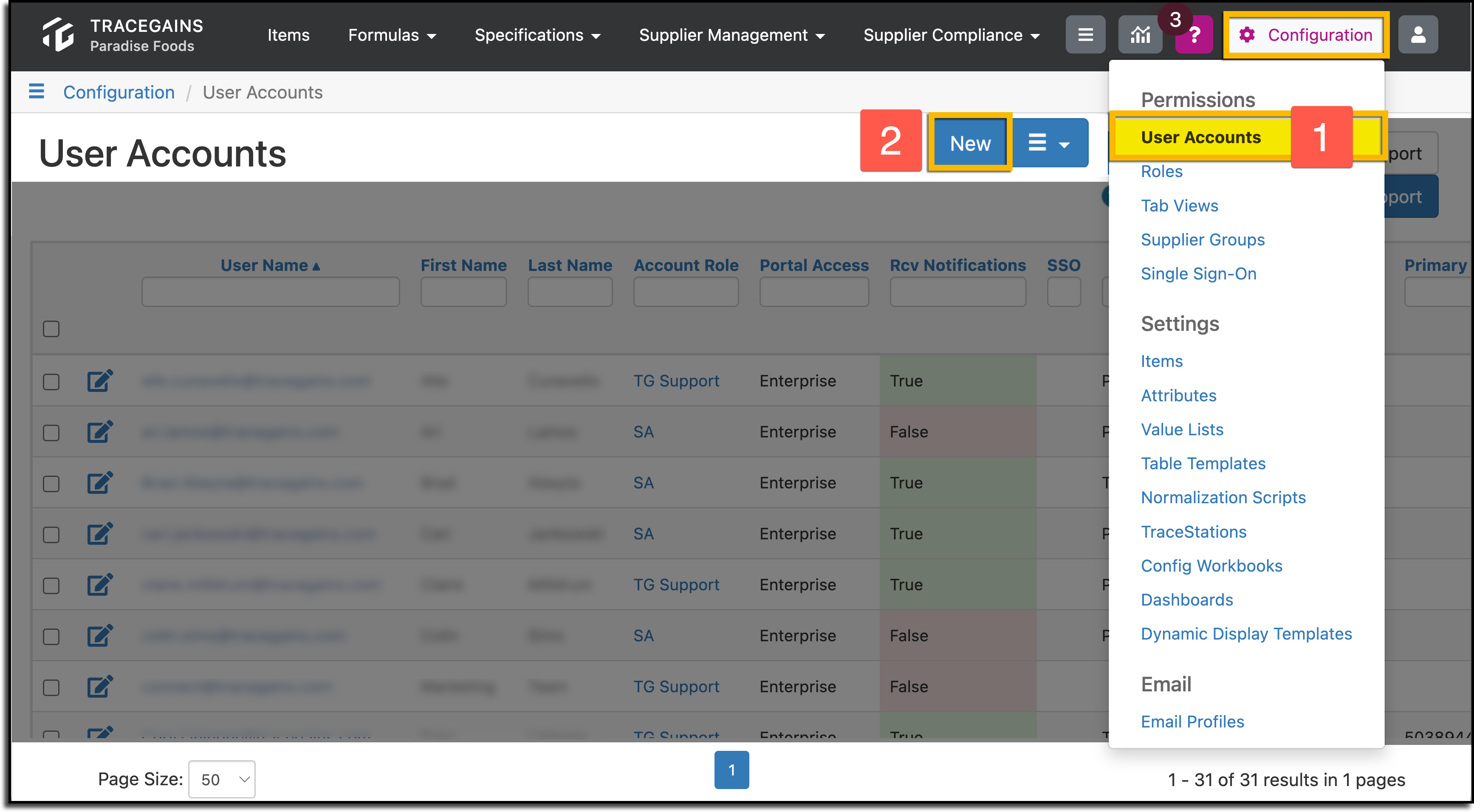The image size is (1474, 812).
Task: Expand the Specifications dropdown menu
Action: coord(537,35)
